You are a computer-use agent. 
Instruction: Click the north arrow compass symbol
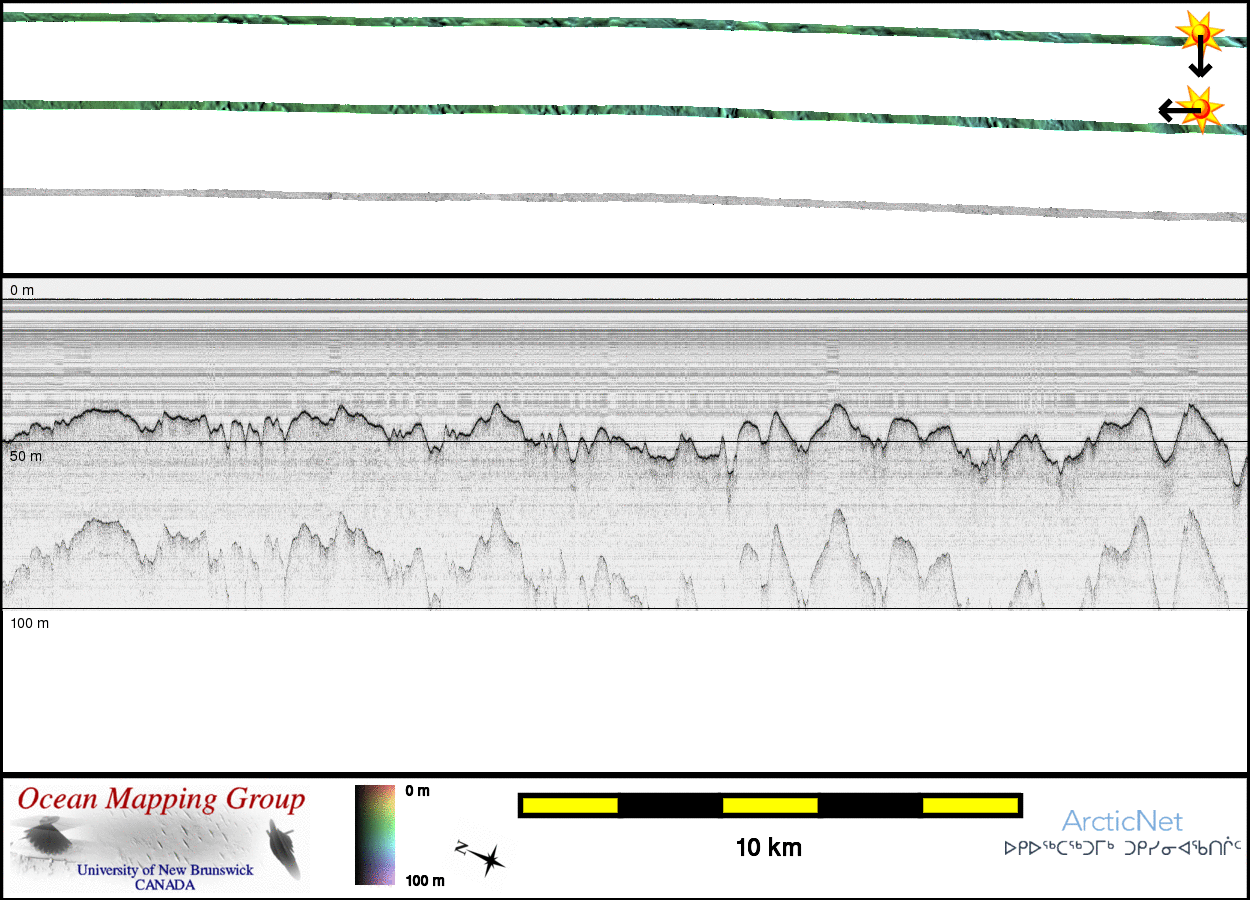point(480,857)
